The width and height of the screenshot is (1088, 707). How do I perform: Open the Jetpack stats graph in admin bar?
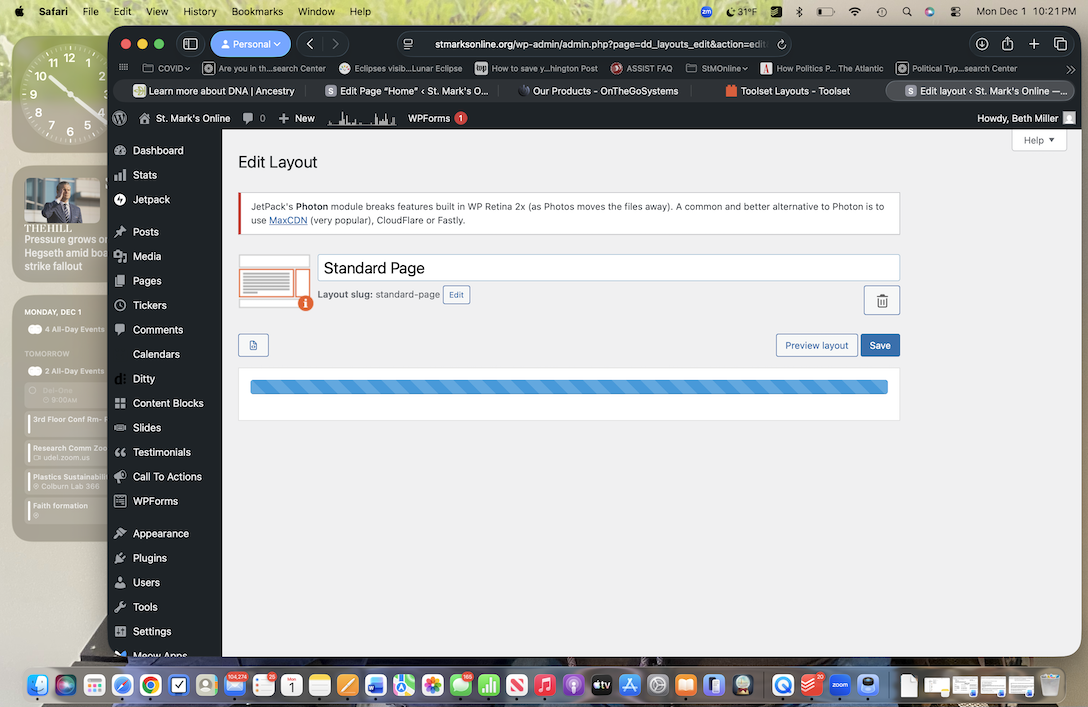(362, 119)
